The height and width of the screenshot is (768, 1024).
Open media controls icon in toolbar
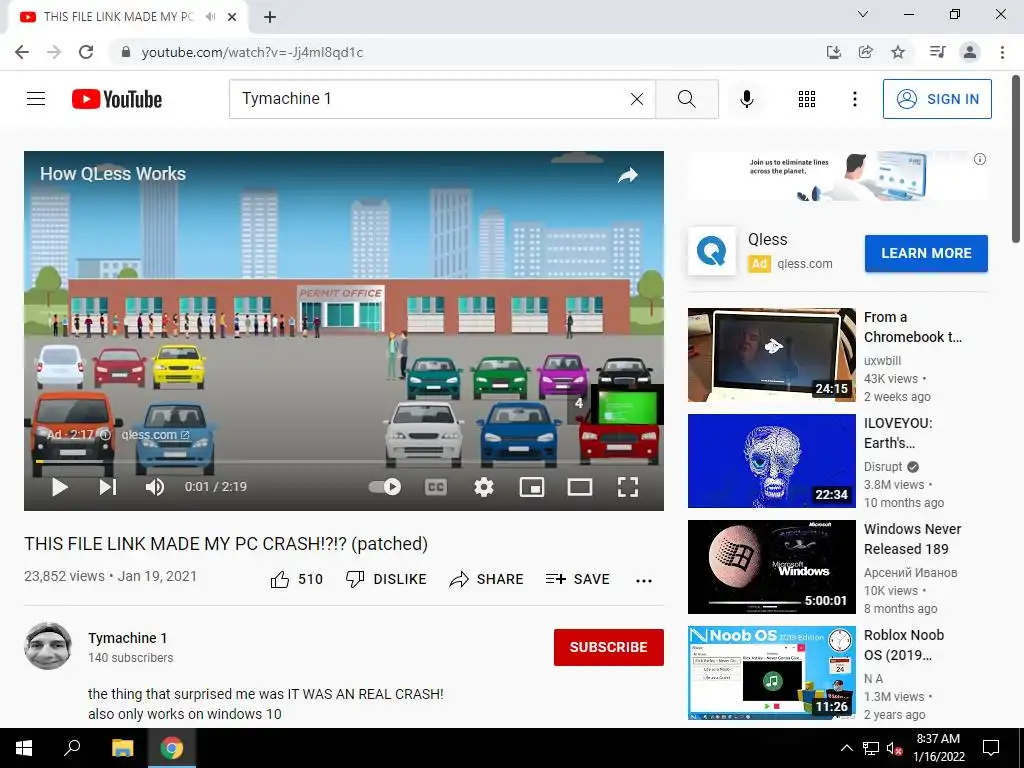pos(937,52)
